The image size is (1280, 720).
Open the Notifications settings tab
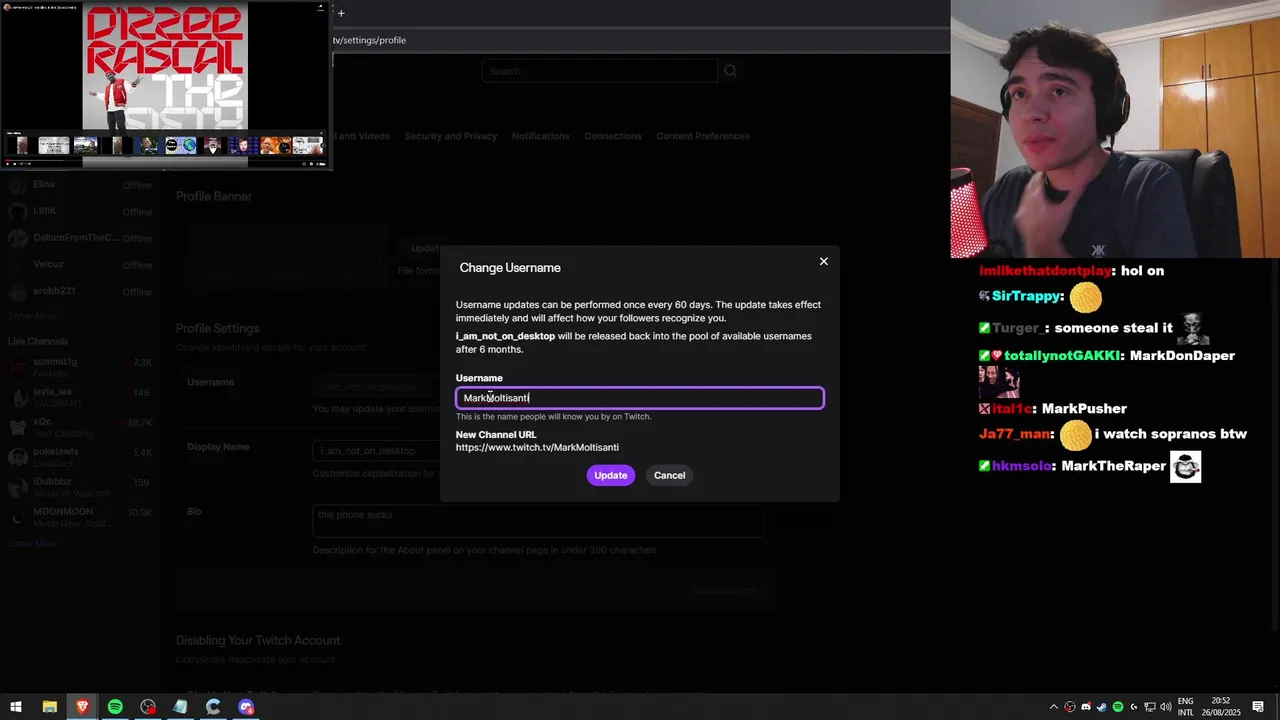pos(540,136)
